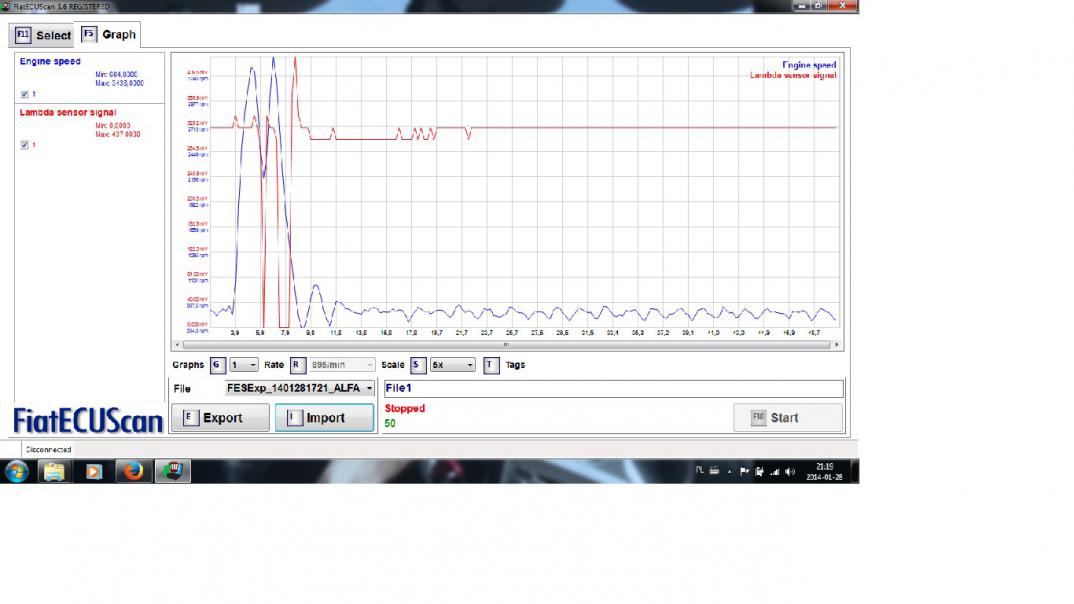This screenshot has width=1074, height=604.
Task: Switch to the Select tab
Action: (x=42, y=35)
